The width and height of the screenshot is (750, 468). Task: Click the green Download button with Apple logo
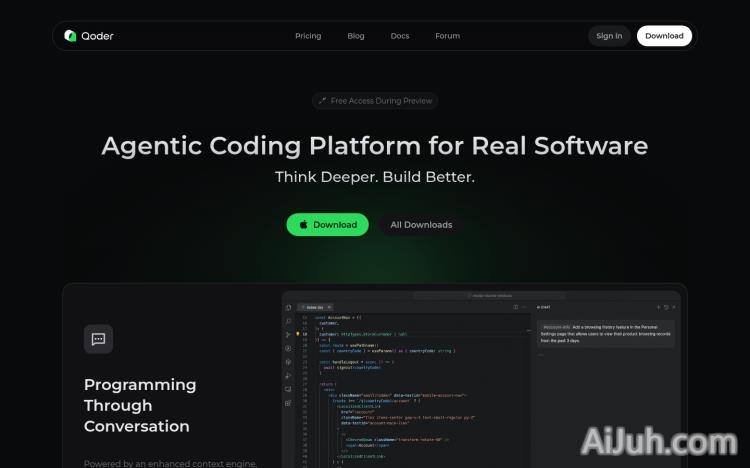click(x=327, y=225)
